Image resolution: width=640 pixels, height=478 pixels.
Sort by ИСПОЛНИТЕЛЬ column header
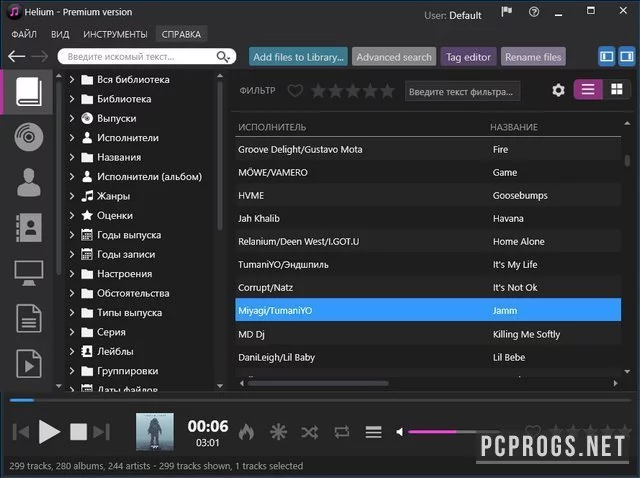(x=272, y=127)
